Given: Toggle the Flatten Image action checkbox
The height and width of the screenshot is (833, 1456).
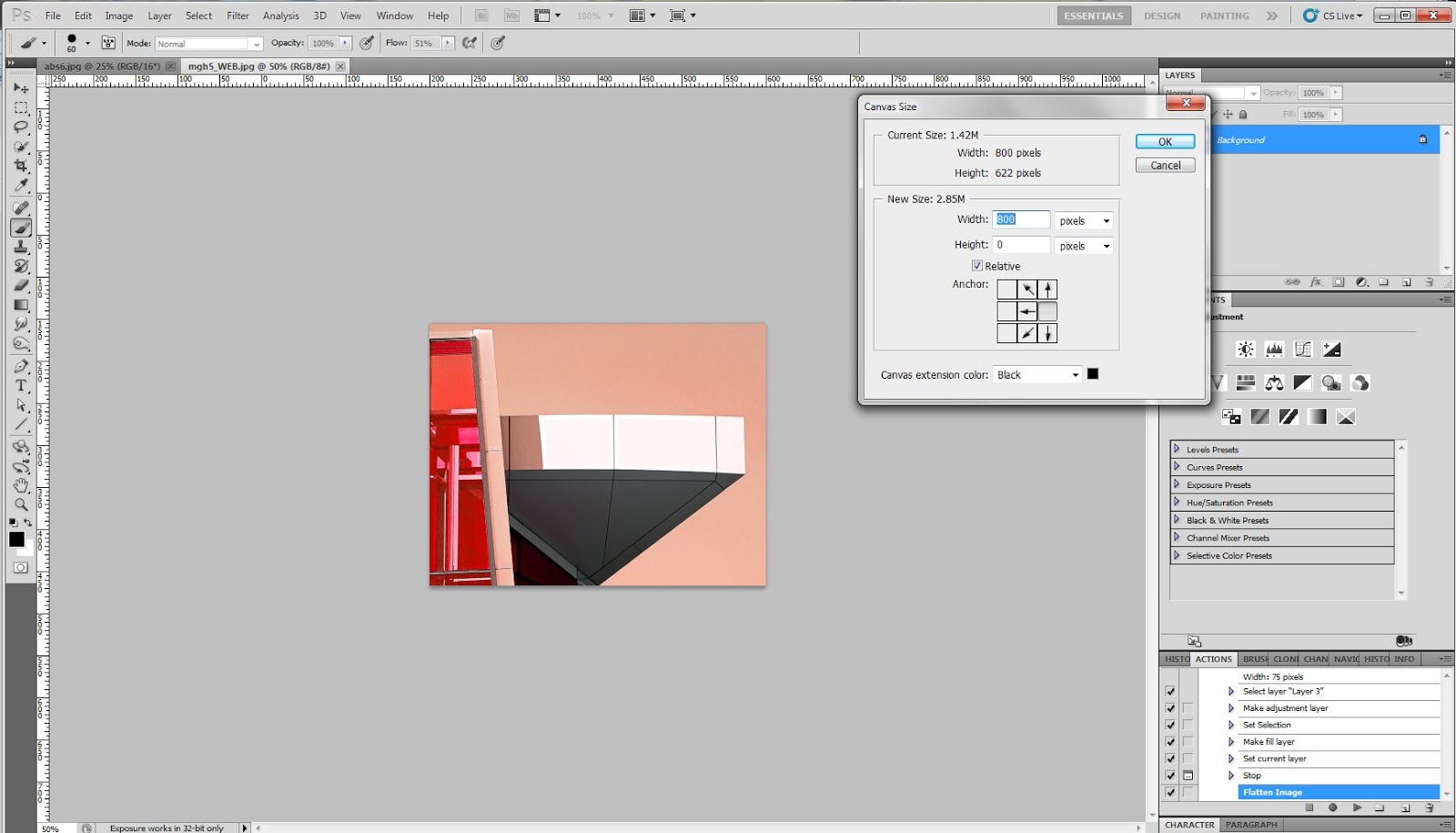Looking at the screenshot, I should pyautogui.click(x=1170, y=792).
